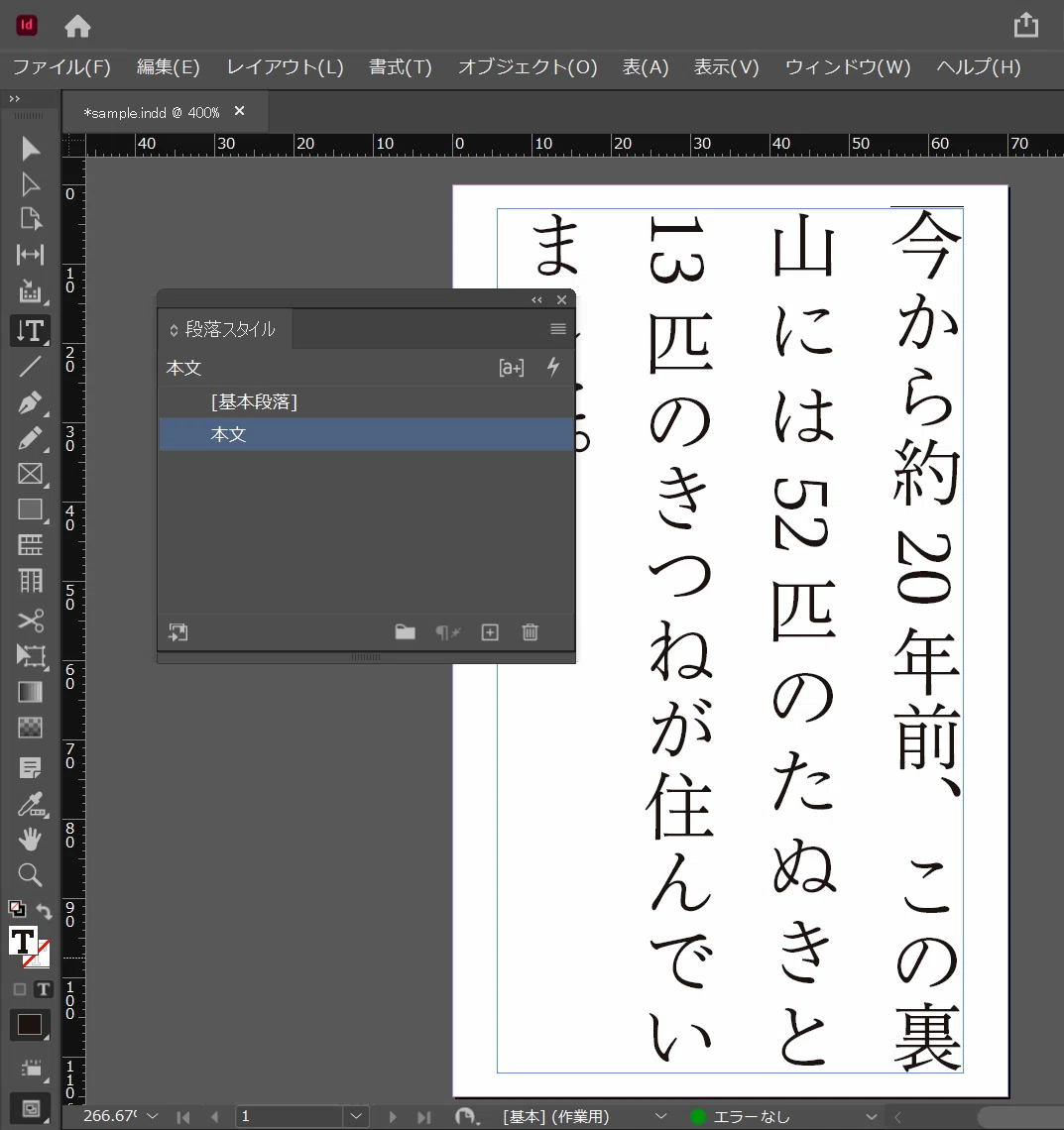Open the 書式(T) menu
1064x1130 pixels.
pyautogui.click(x=400, y=67)
